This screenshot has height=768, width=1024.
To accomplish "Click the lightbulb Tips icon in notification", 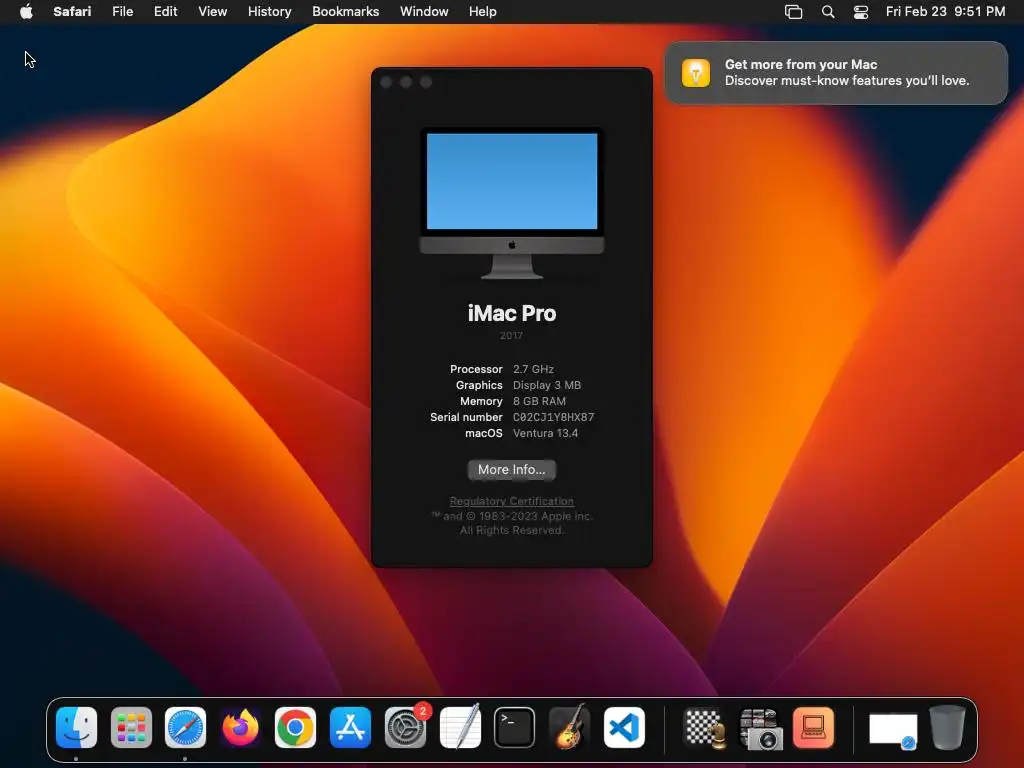I will 696,72.
